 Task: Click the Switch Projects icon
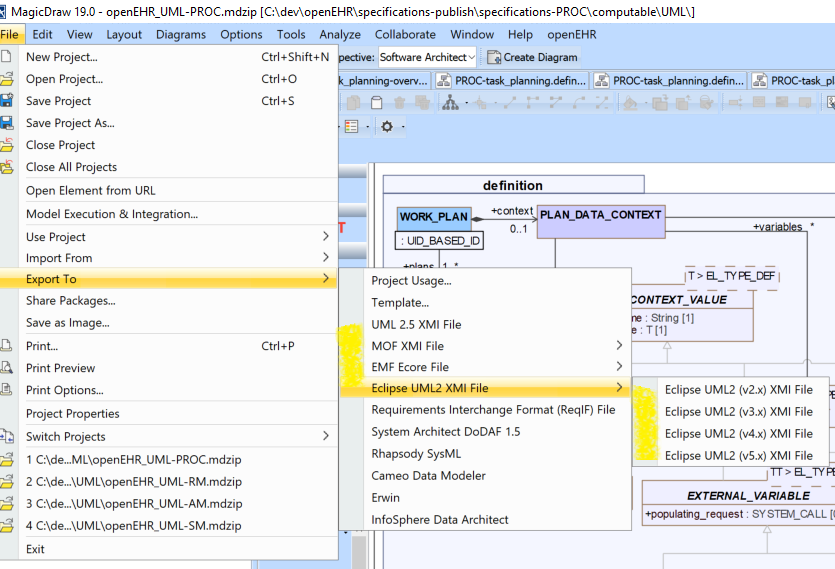[7, 436]
